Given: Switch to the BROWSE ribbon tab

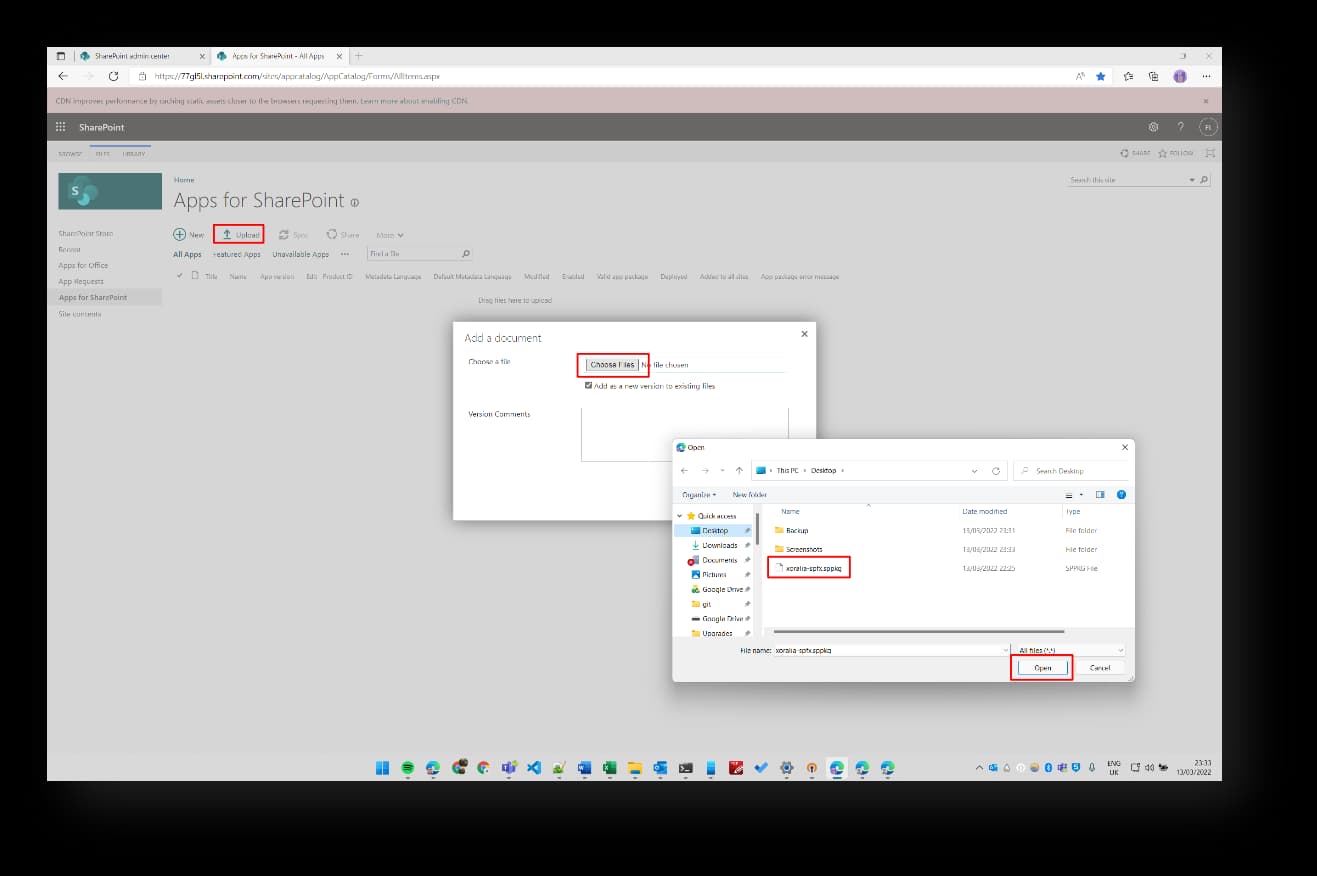Looking at the screenshot, I should click(x=70, y=153).
